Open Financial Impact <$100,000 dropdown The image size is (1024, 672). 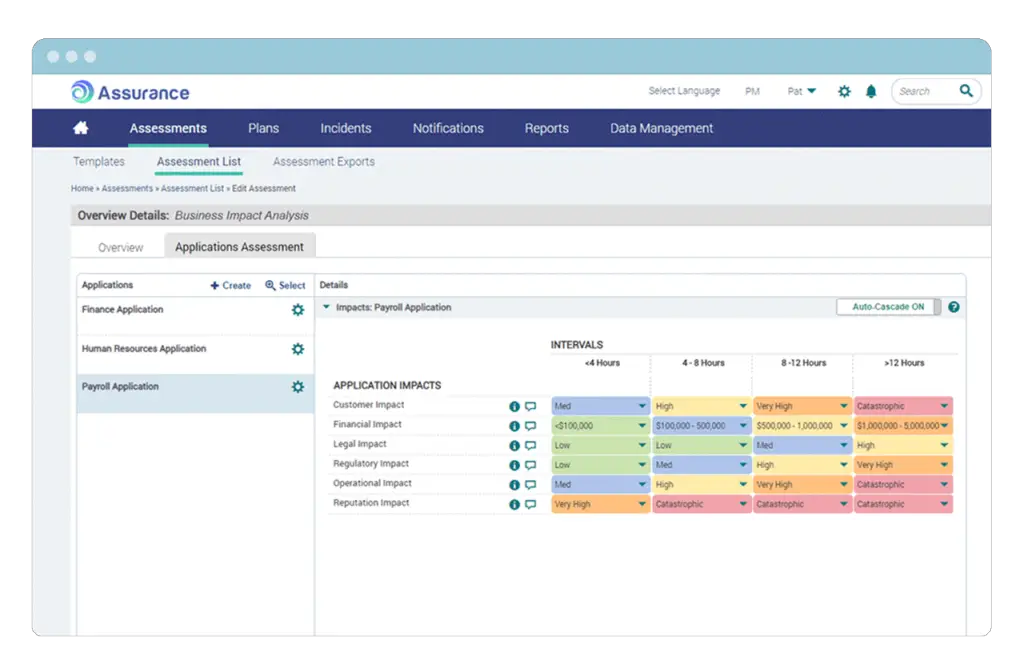(600, 426)
